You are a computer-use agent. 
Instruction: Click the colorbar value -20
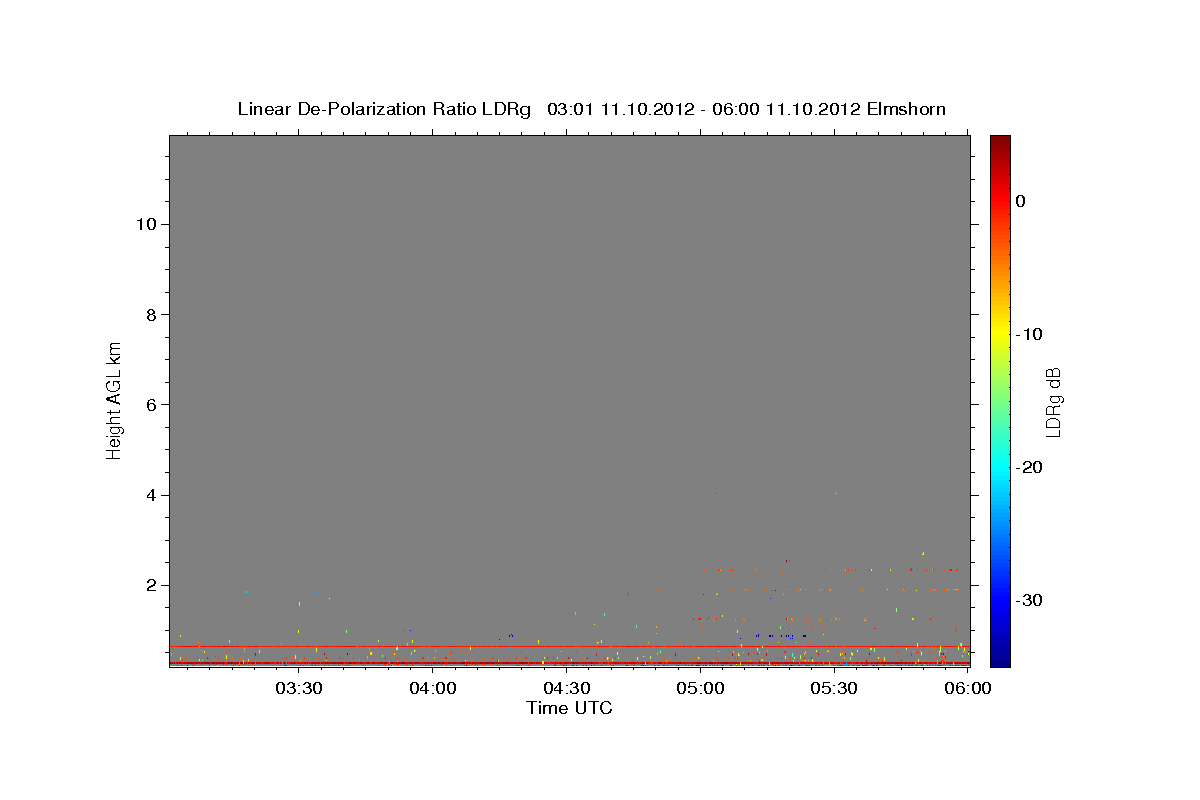click(x=1029, y=467)
